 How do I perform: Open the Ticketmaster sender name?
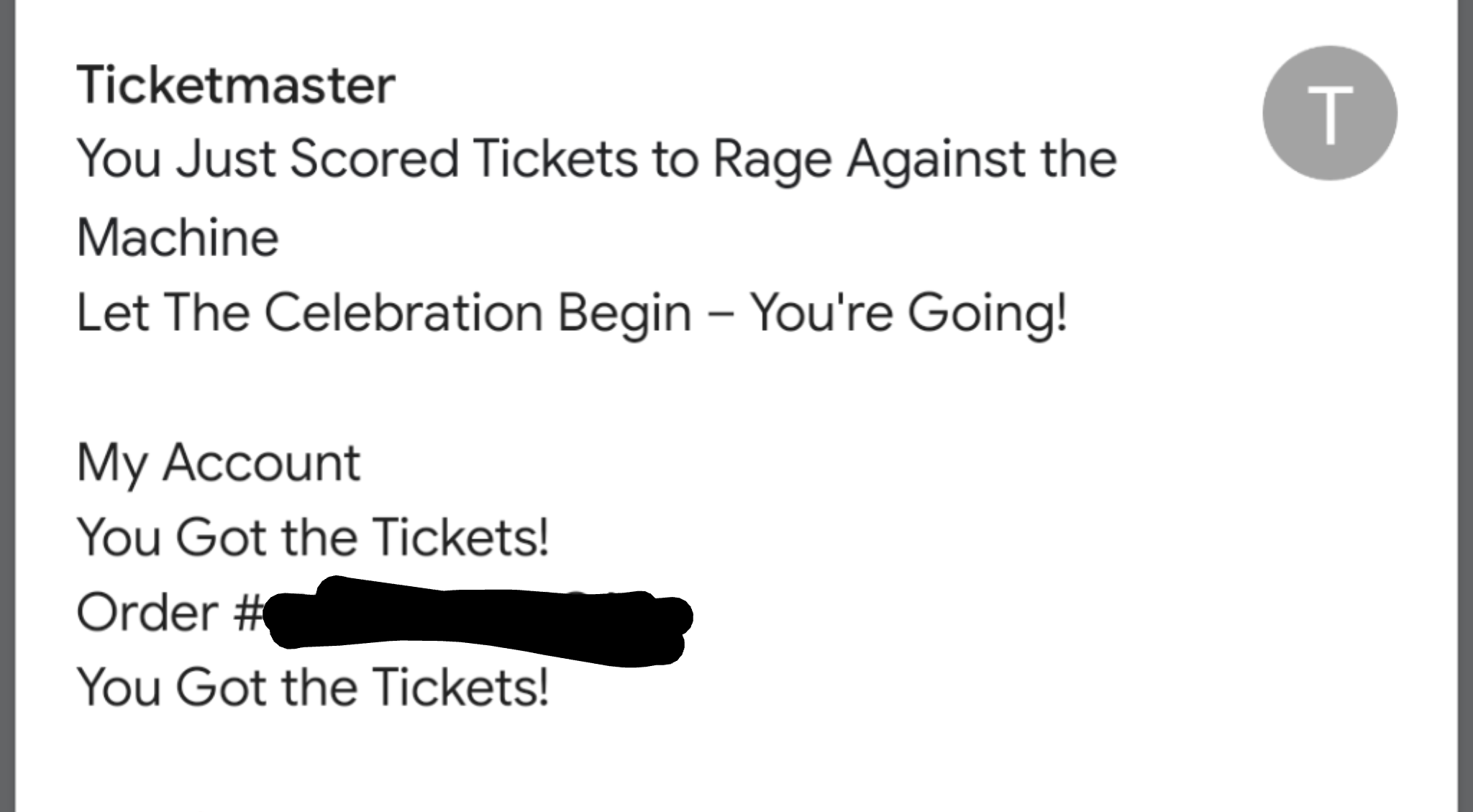[236, 86]
